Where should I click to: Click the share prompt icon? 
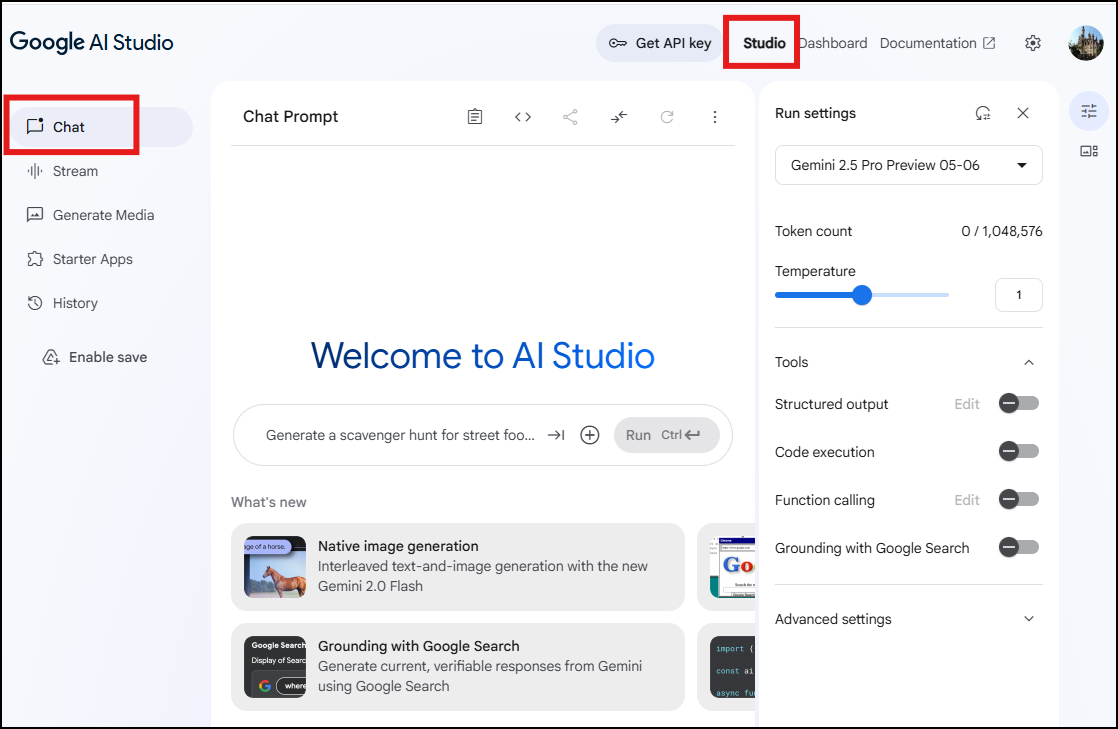click(x=570, y=117)
